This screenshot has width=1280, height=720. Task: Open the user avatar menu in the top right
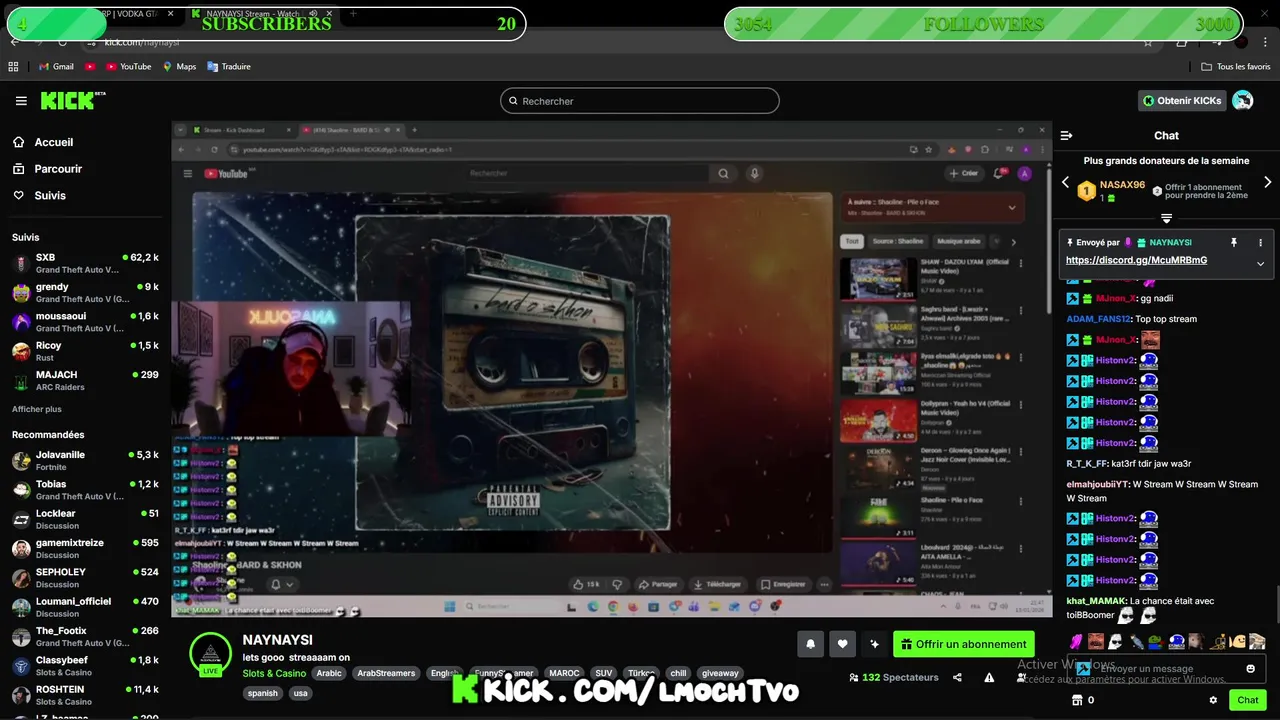pos(1243,100)
